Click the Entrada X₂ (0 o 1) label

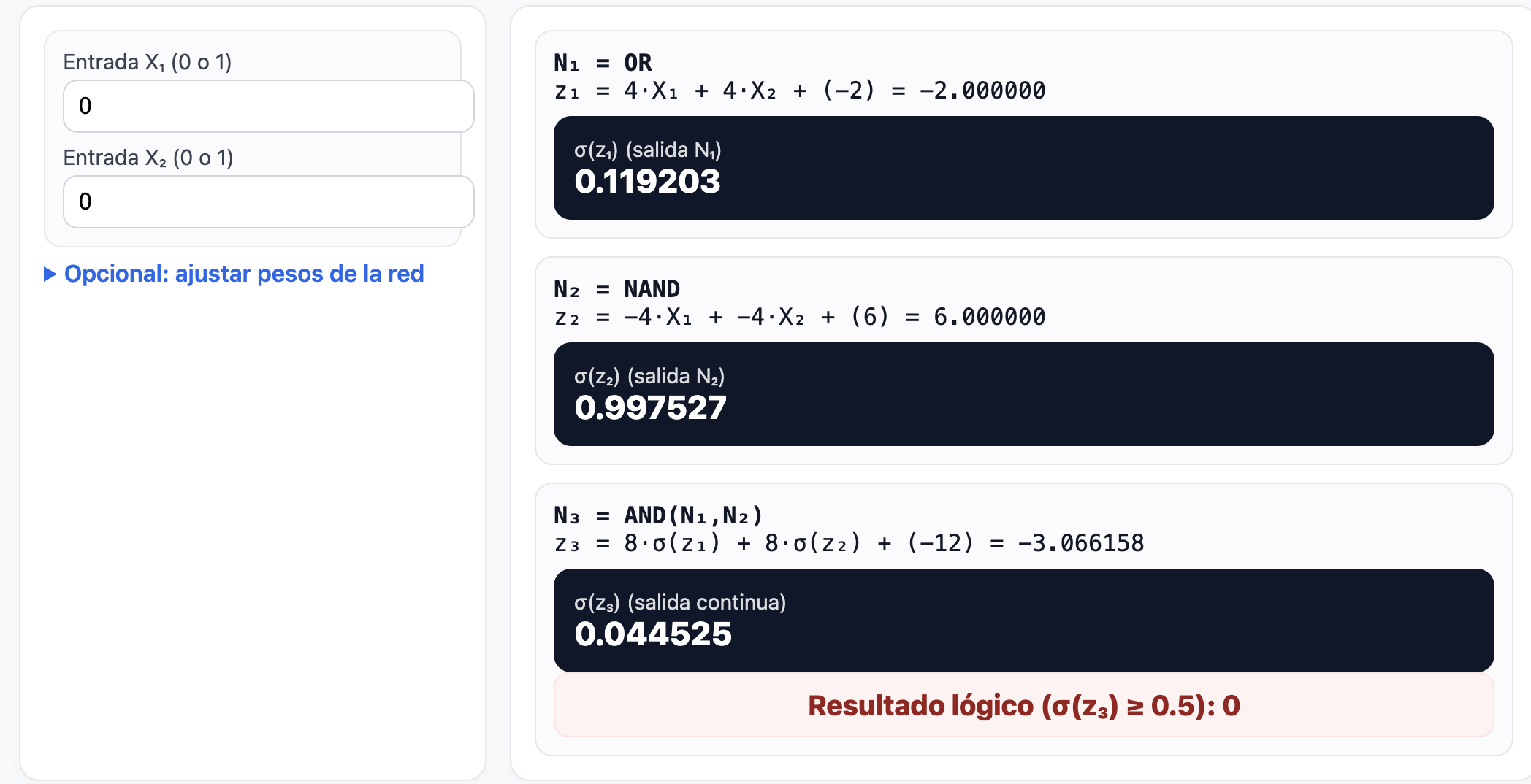[x=148, y=158]
